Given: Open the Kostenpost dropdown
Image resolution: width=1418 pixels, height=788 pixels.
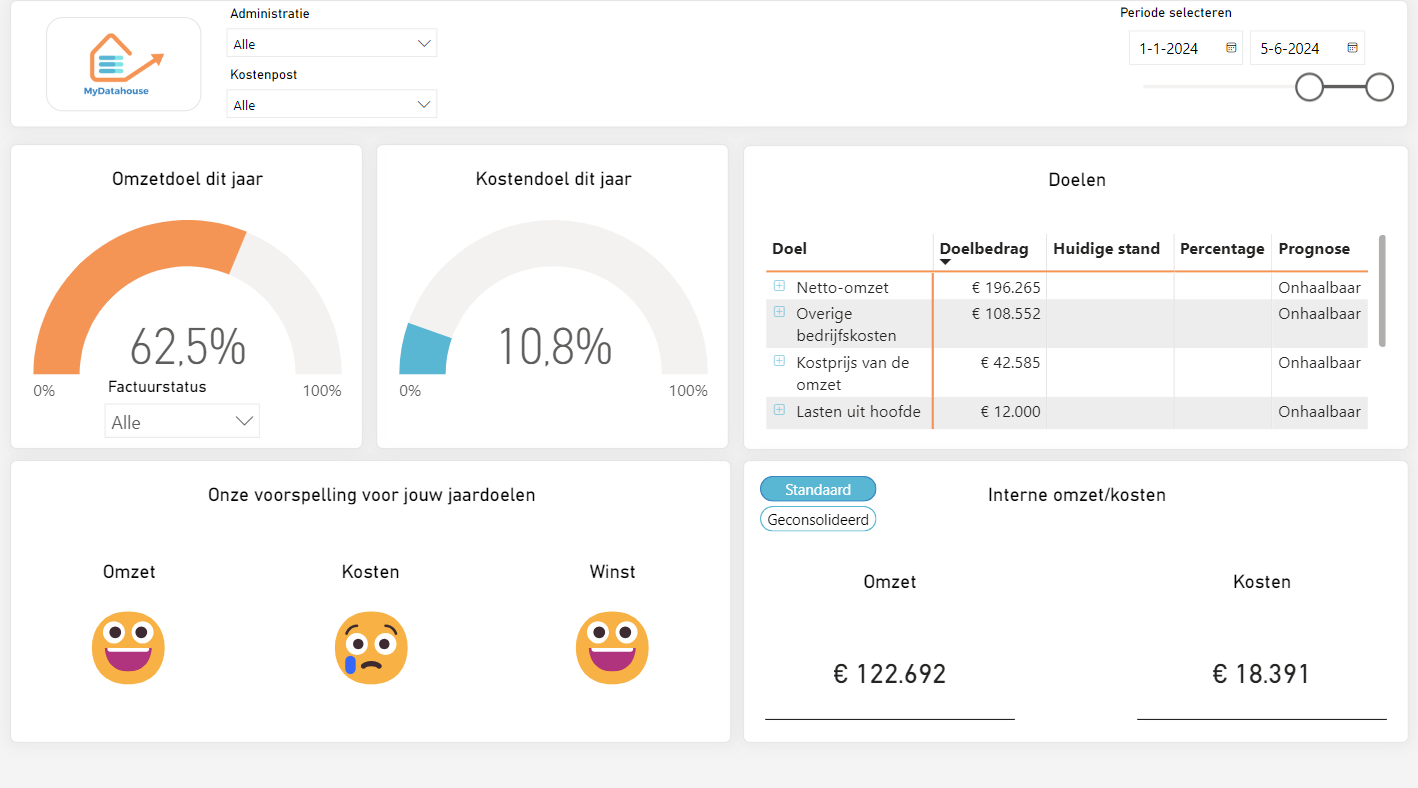Looking at the screenshot, I should pyautogui.click(x=332, y=105).
